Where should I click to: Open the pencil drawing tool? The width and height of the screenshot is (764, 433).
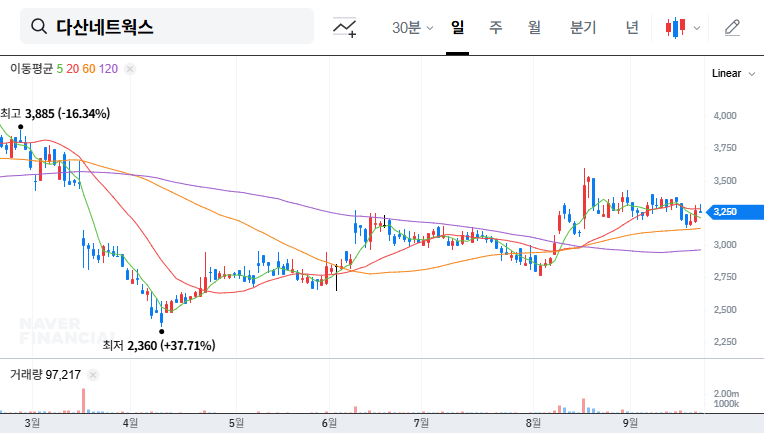[732, 27]
